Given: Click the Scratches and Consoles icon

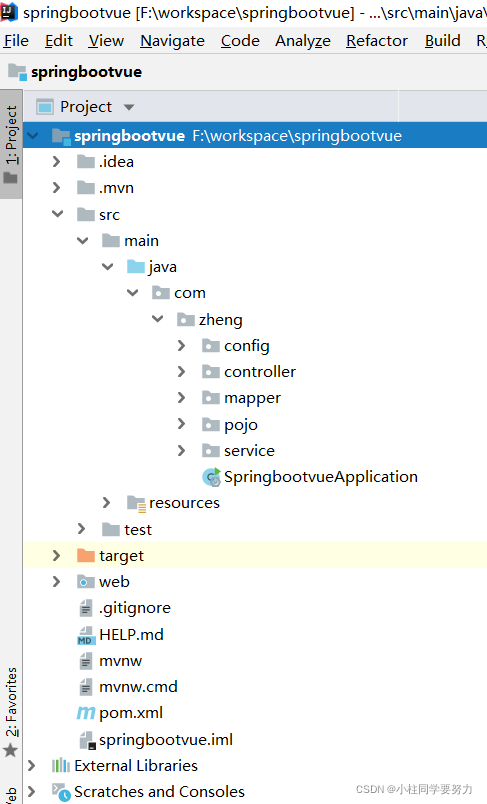Looking at the screenshot, I should pyautogui.click(x=61, y=792).
